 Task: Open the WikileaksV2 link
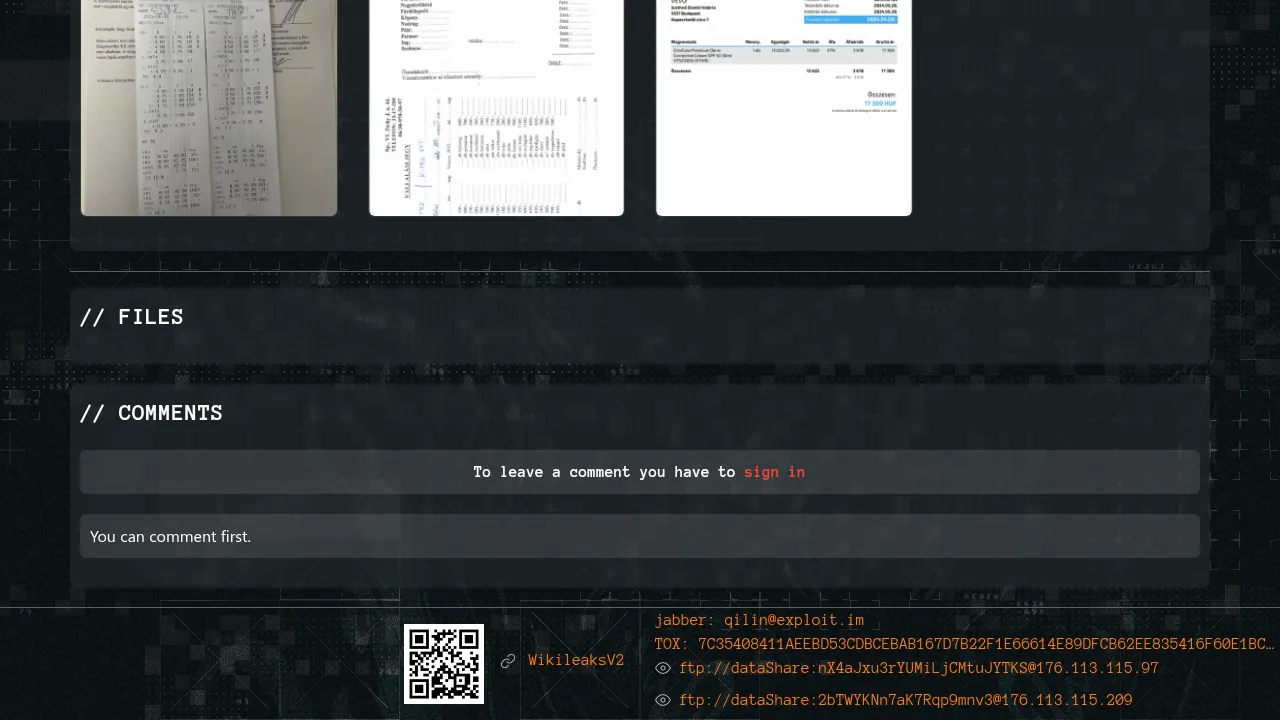[576, 661]
